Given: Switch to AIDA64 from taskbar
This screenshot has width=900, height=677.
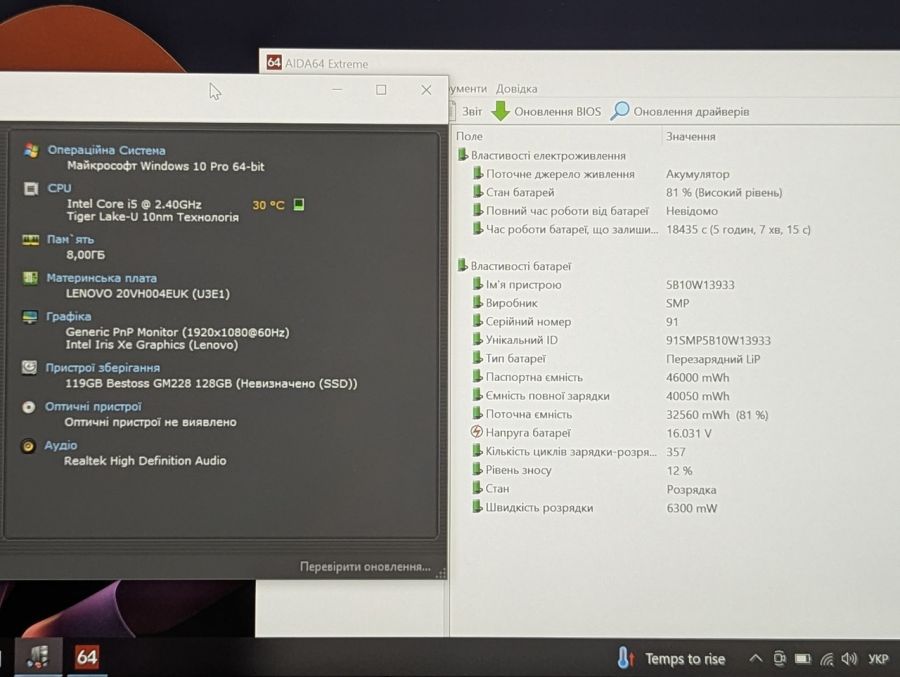Looking at the screenshot, I should (87, 657).
